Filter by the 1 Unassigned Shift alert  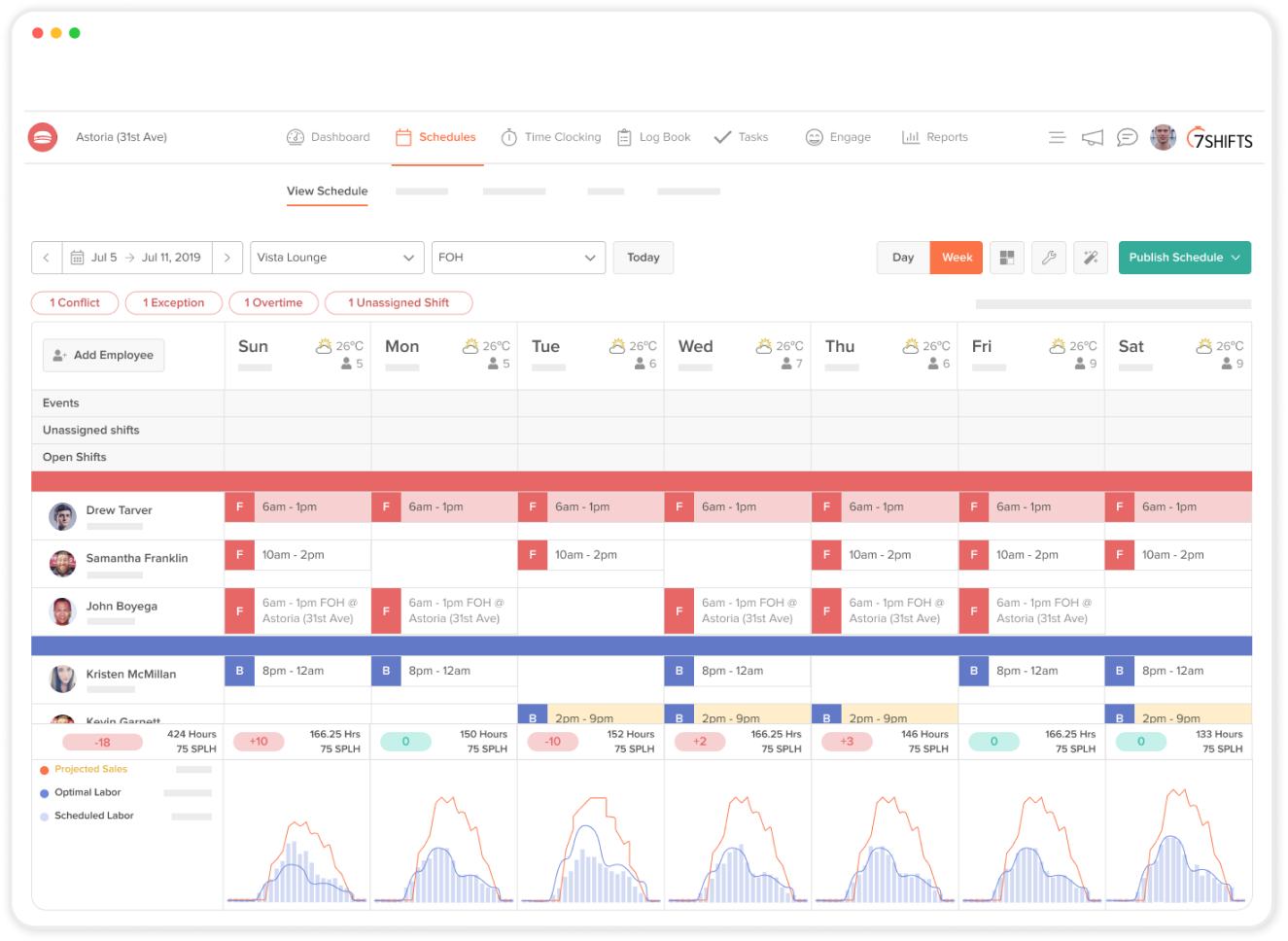click(x=399, y=302)
